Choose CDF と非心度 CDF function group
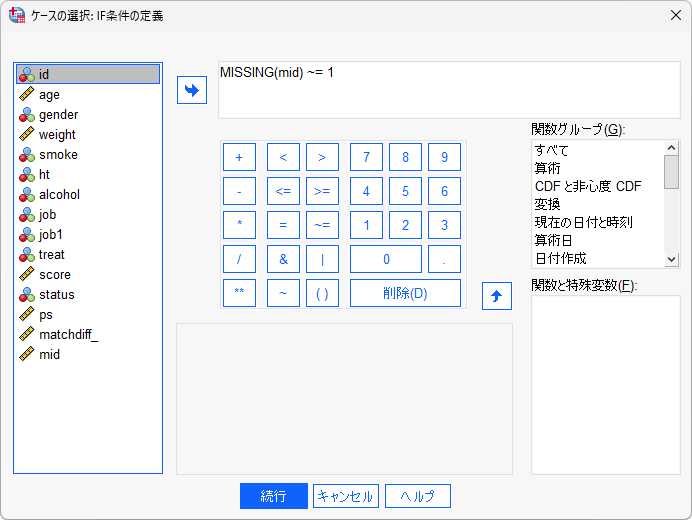The height and width of the screenshot is (520, 692). [588, 186]
